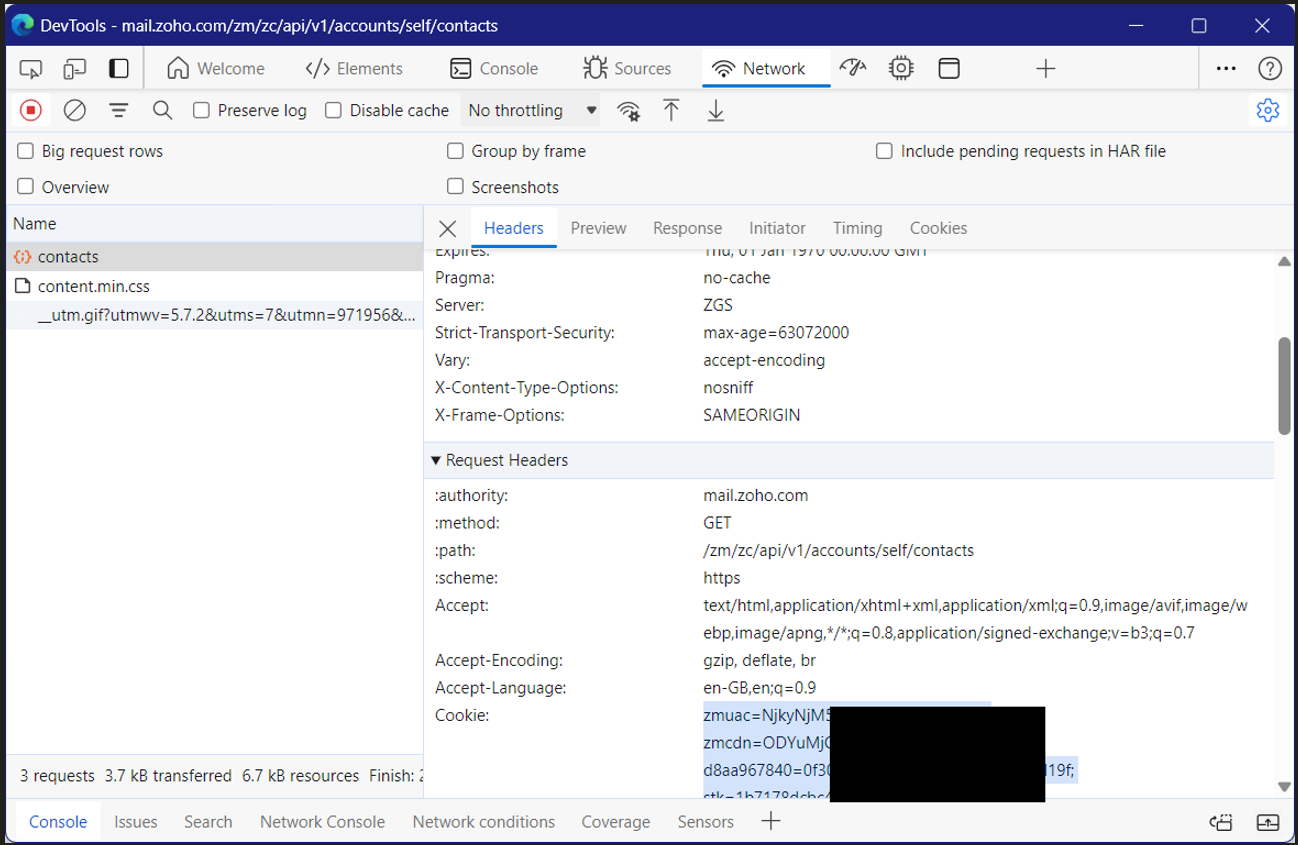Open the Application tool icon

click(x=948, y=68)
